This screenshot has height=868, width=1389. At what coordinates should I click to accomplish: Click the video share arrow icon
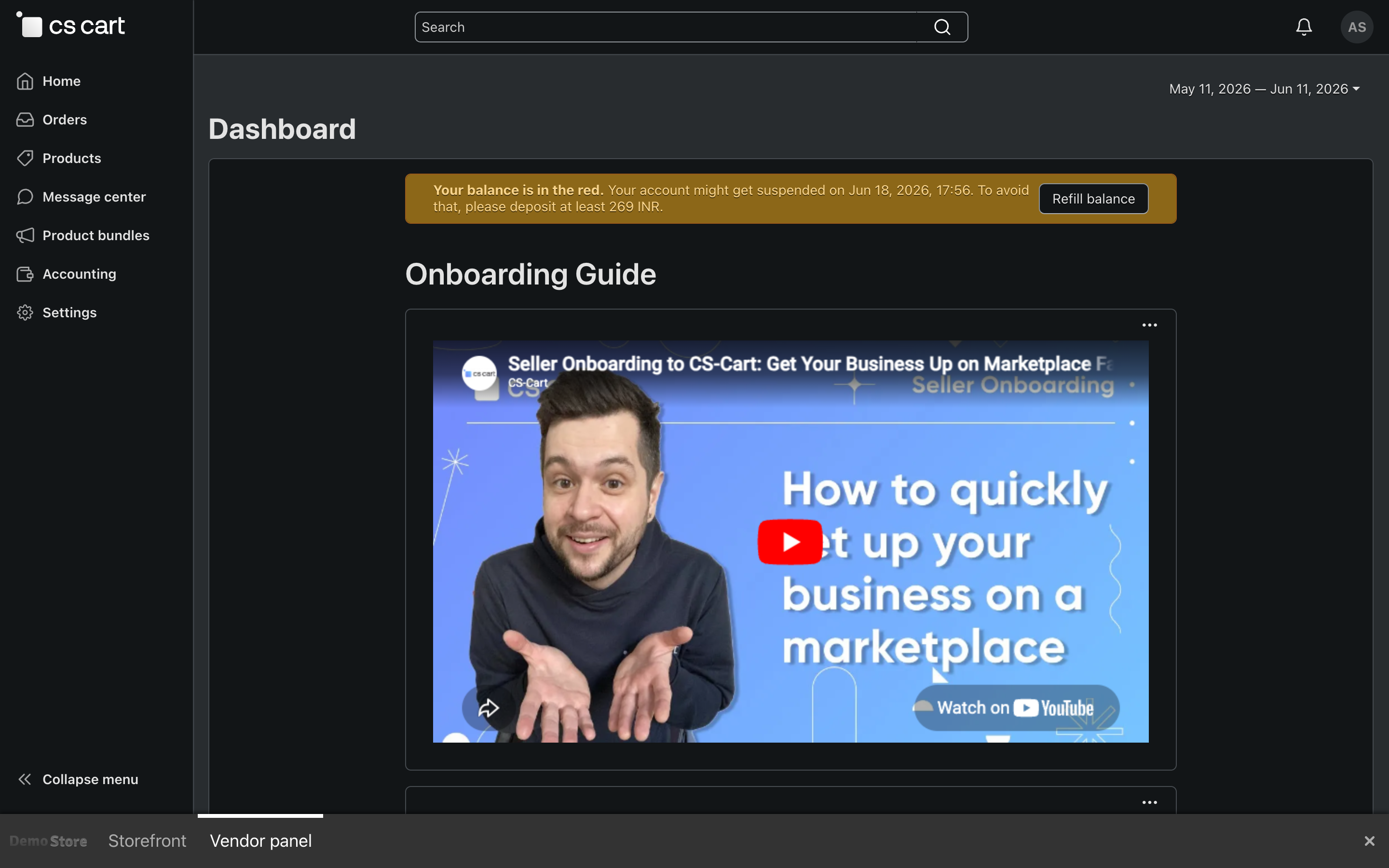coord(488,708)
